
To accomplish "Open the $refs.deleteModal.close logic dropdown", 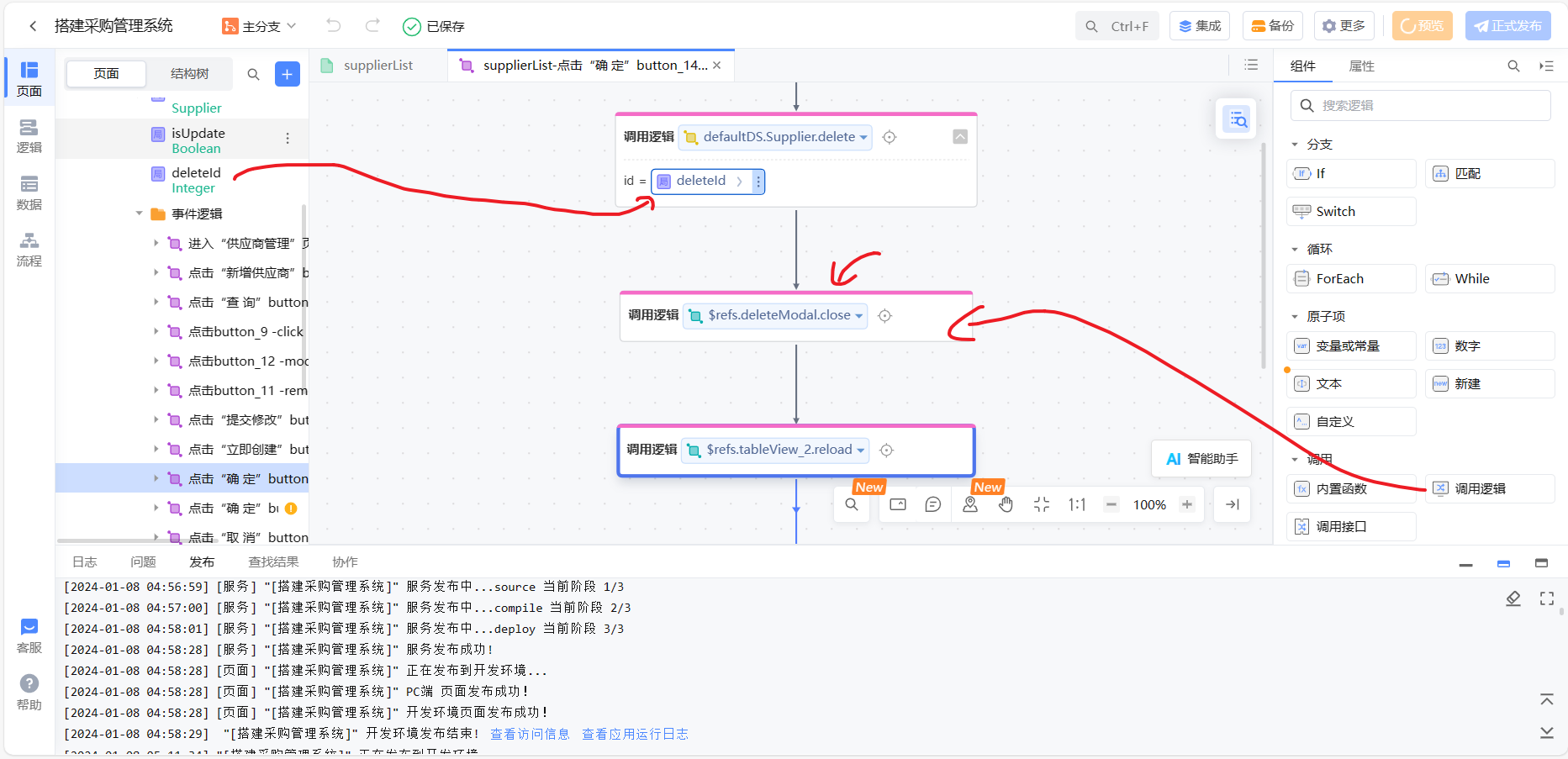I will [775, 316].
